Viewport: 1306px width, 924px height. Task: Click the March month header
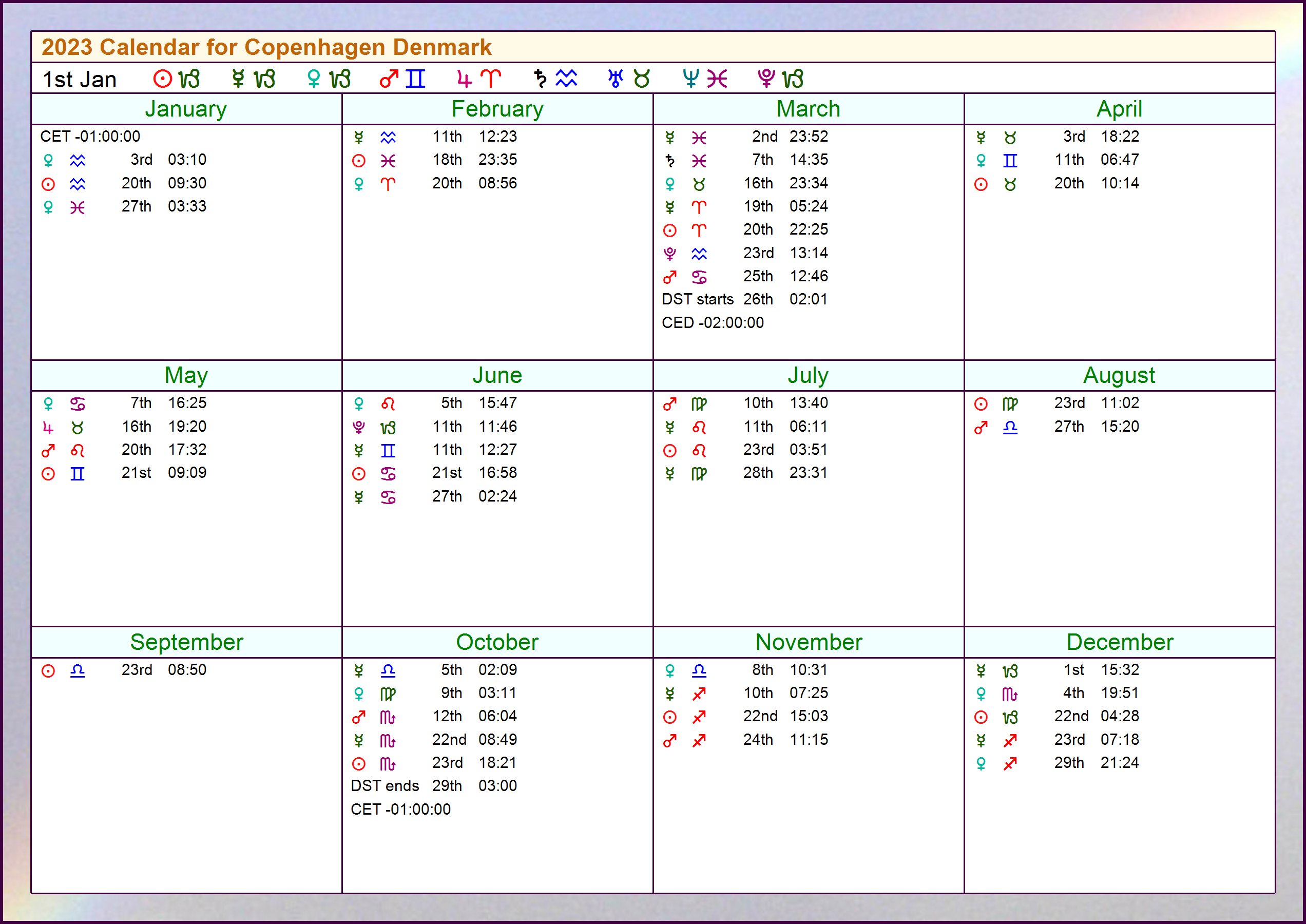(x=808, y=109)
